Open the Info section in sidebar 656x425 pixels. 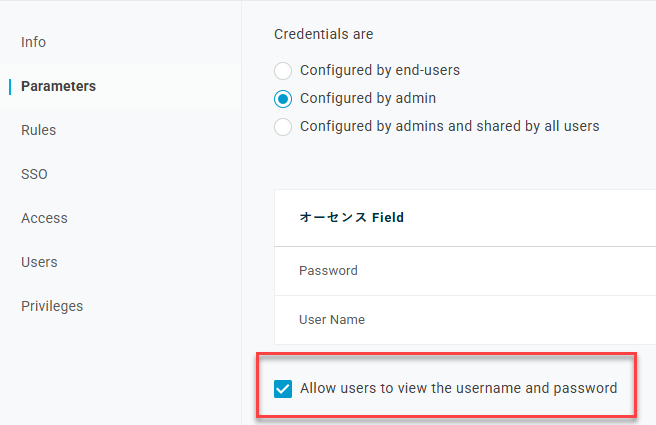[x=33, y=42]
